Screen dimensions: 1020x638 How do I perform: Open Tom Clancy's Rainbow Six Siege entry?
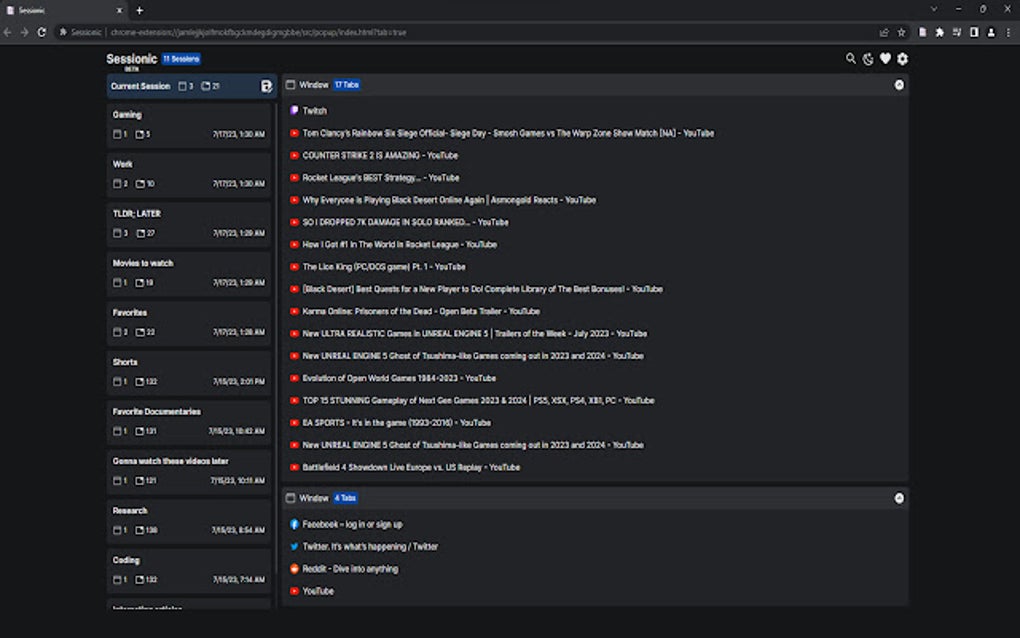tap(508, 133)
